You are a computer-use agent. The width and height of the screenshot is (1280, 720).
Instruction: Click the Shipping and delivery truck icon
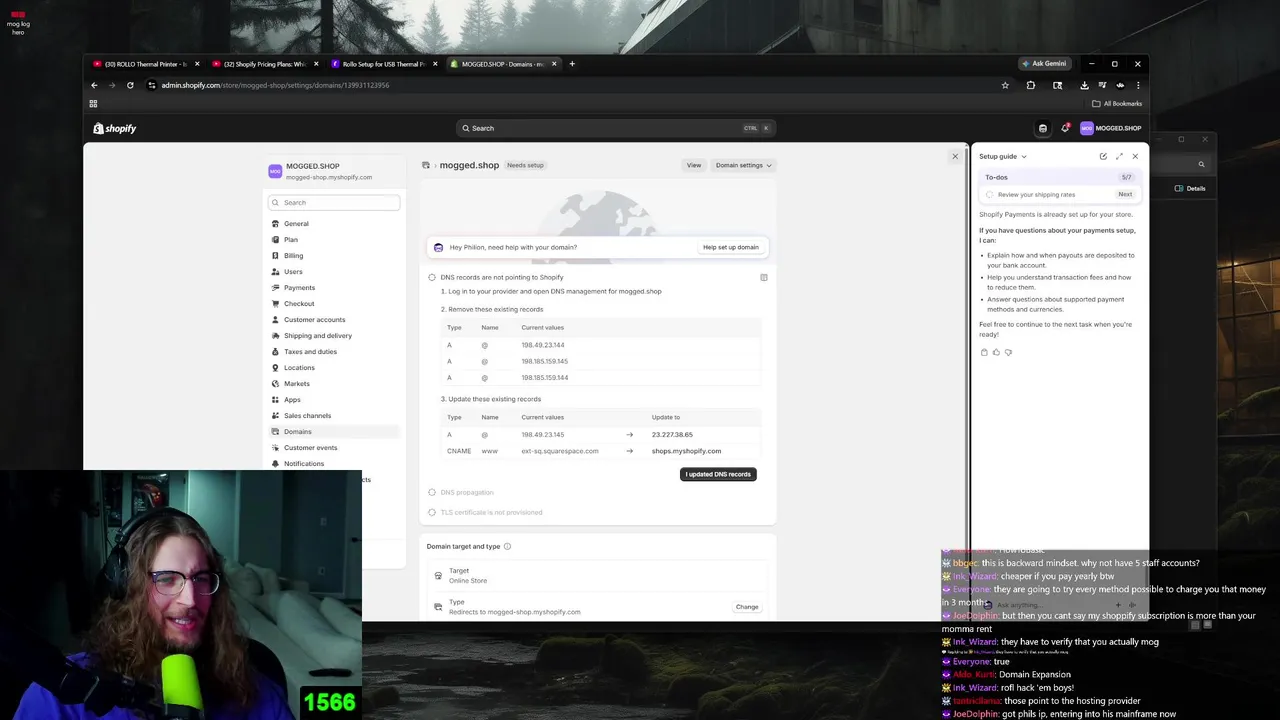click(275, 336)
